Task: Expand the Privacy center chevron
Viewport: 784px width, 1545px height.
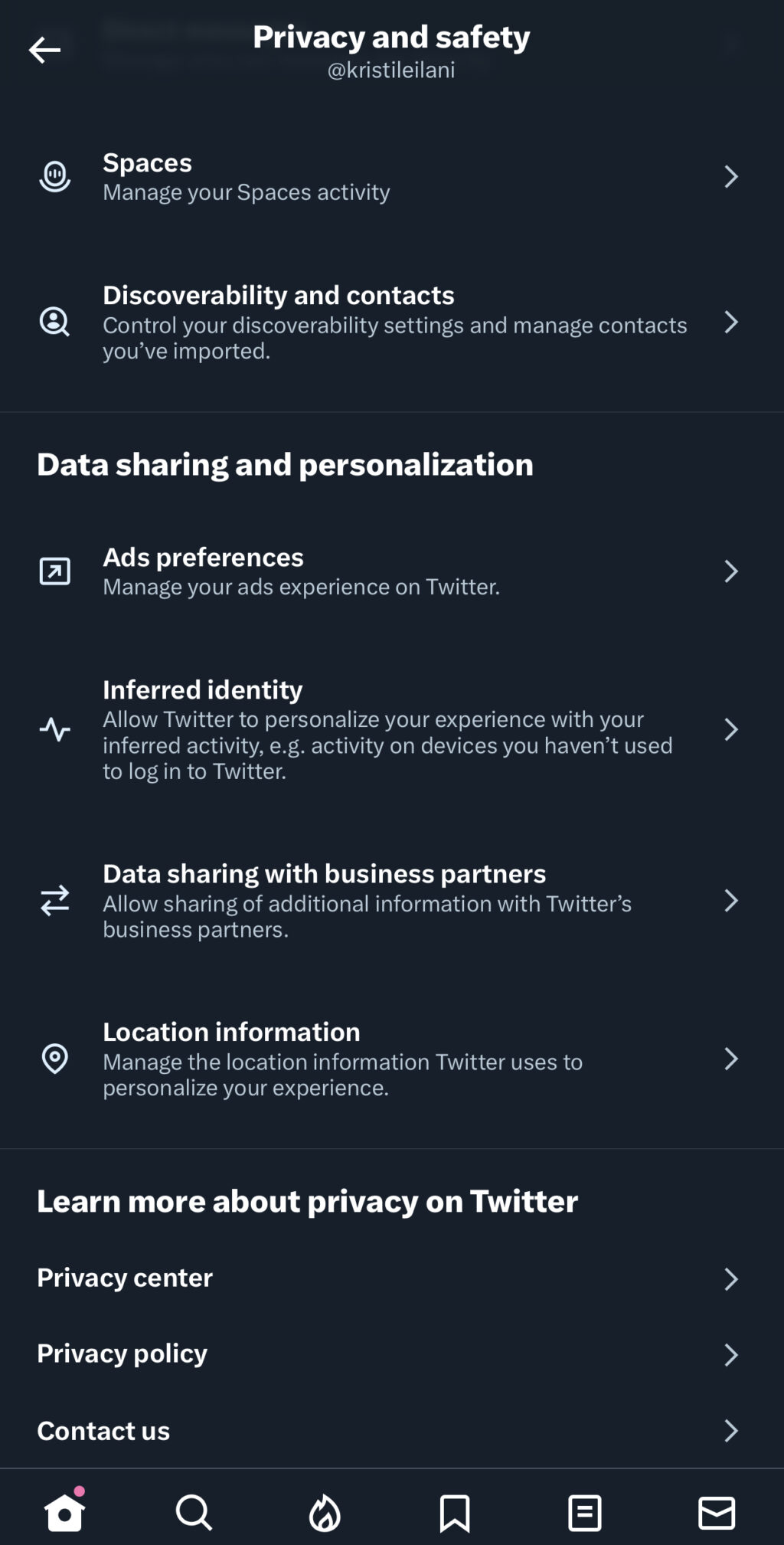Action: point(733,1277)
